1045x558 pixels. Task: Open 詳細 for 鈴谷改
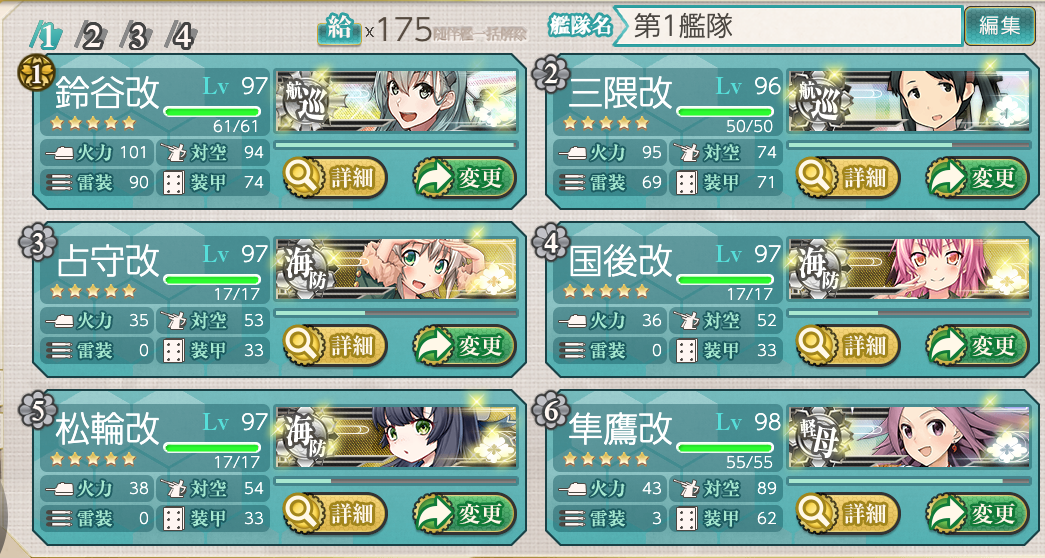pos(335,177)
